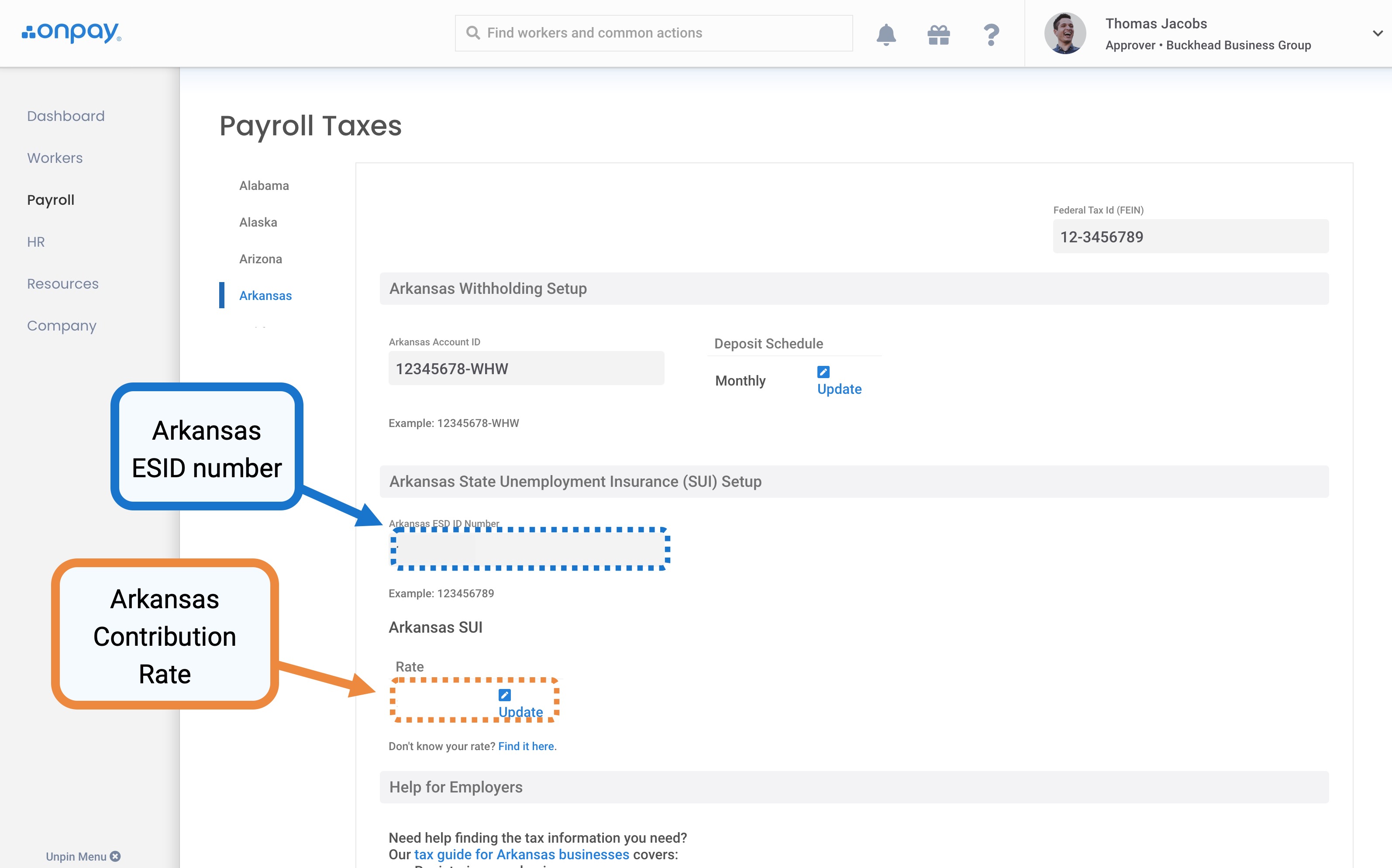Click Update link for Deposit Schedule
This screenshot has width=1392, height=868.
click(839, 389)
